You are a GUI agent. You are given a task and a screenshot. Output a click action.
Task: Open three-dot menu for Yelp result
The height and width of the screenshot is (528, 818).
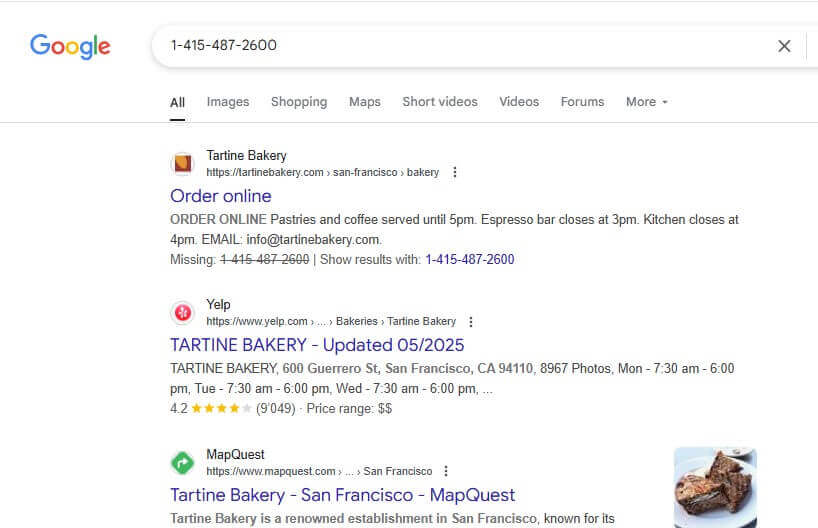(x=471, y=322)
